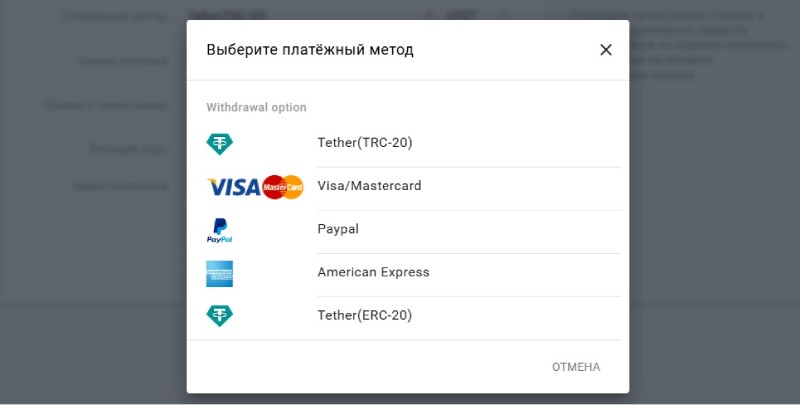Click the Visa logo icon
The image size is (800, 405).
(x=233, y=187)
